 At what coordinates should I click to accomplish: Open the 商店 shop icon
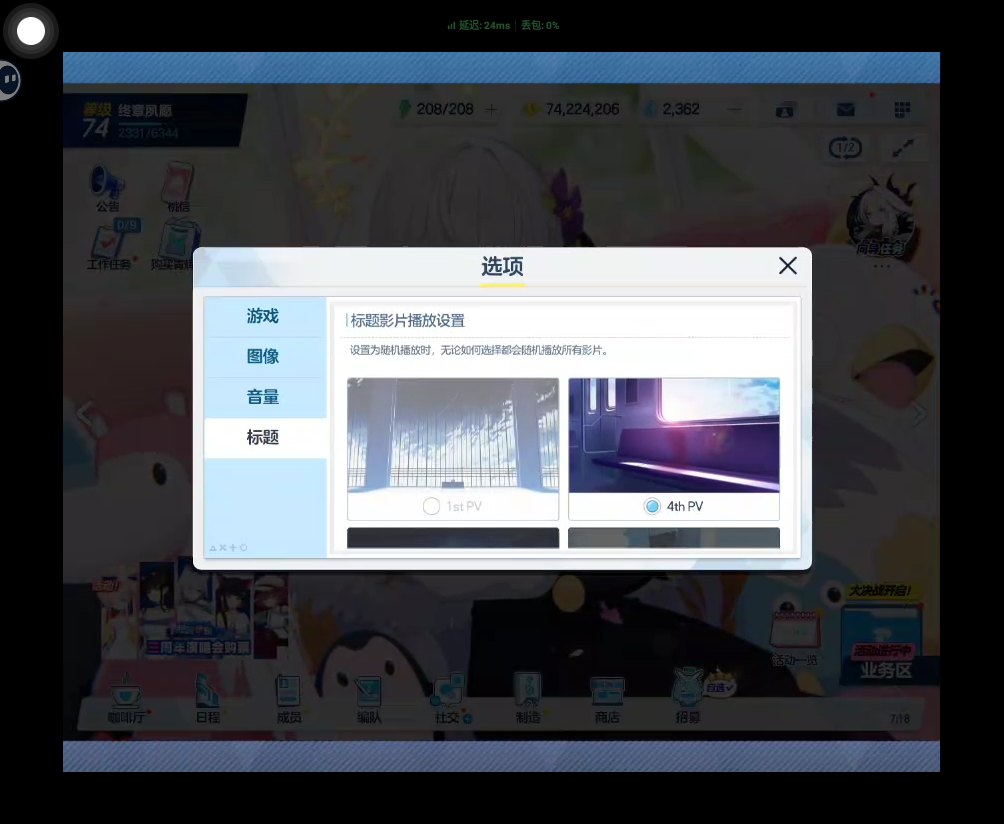coord(607,700)
